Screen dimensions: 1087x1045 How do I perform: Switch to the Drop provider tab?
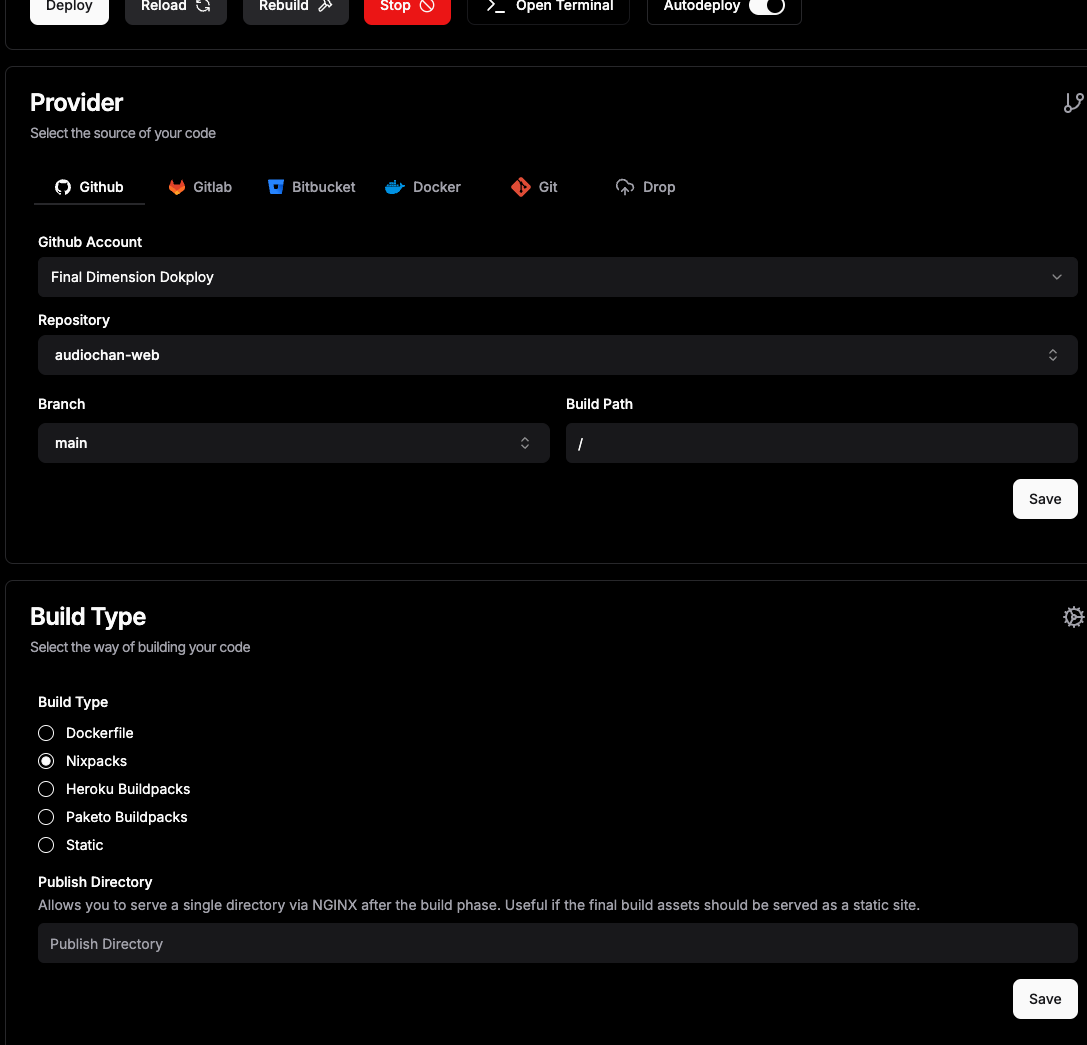tap(645, 187)
